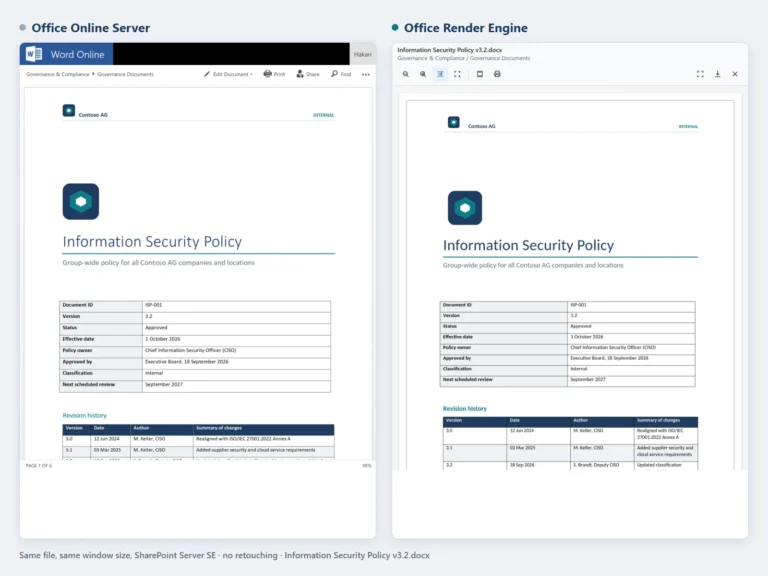
Task: Open Find in the Word Online toolbar
Action: [x=341, y=74]
